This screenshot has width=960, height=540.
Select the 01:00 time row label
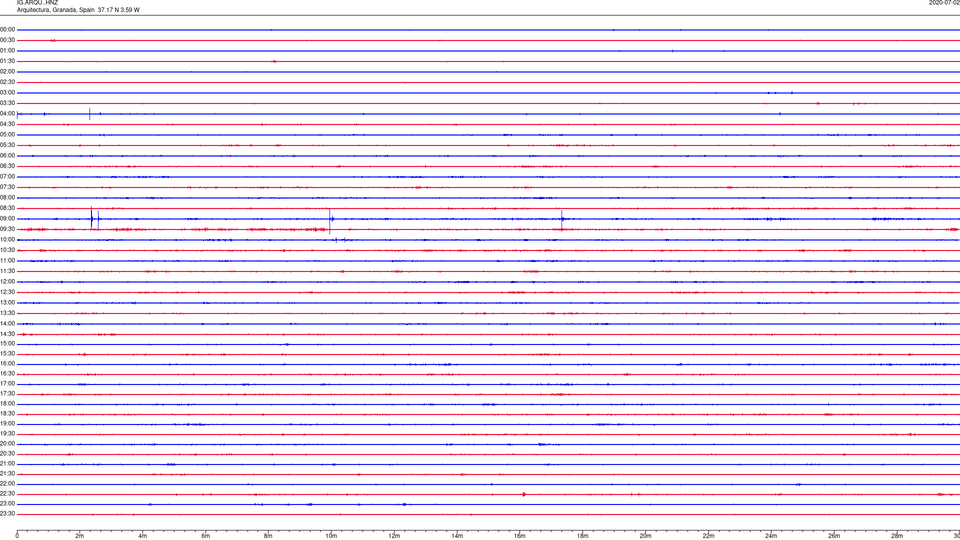[7, 50]
